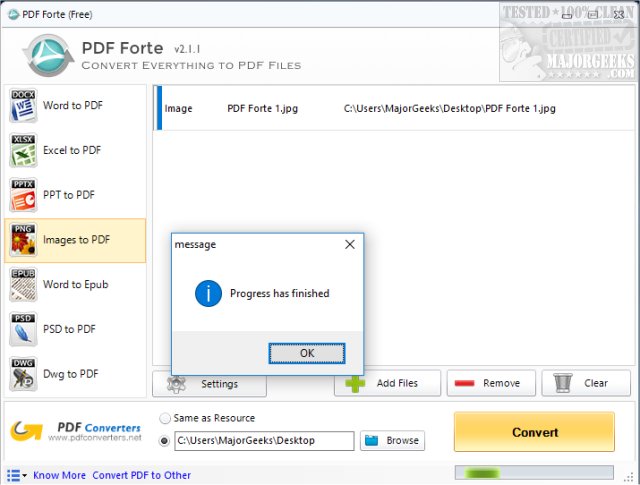Open the list menu icon dropdown
The height and width of the screenshot is (485, 640).
17,475
